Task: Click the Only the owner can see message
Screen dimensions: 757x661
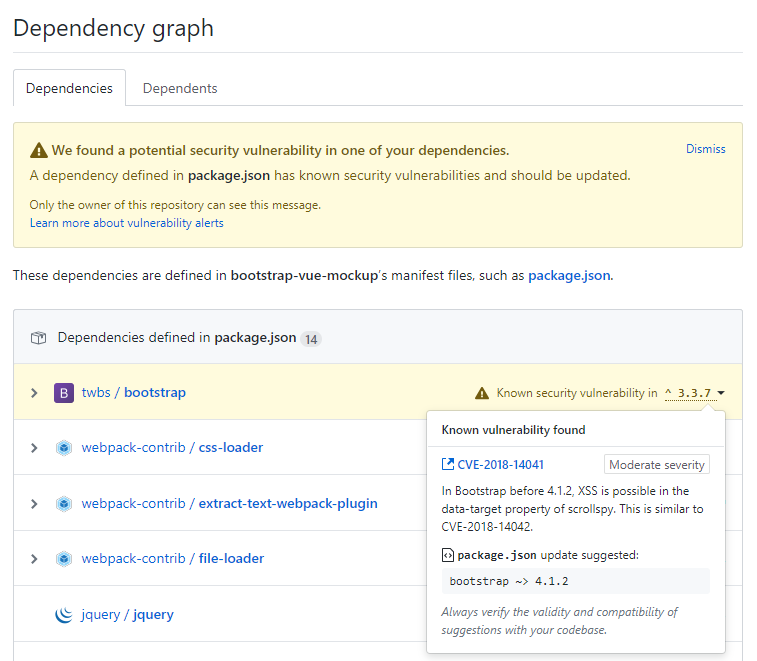Action: [175, 205]
